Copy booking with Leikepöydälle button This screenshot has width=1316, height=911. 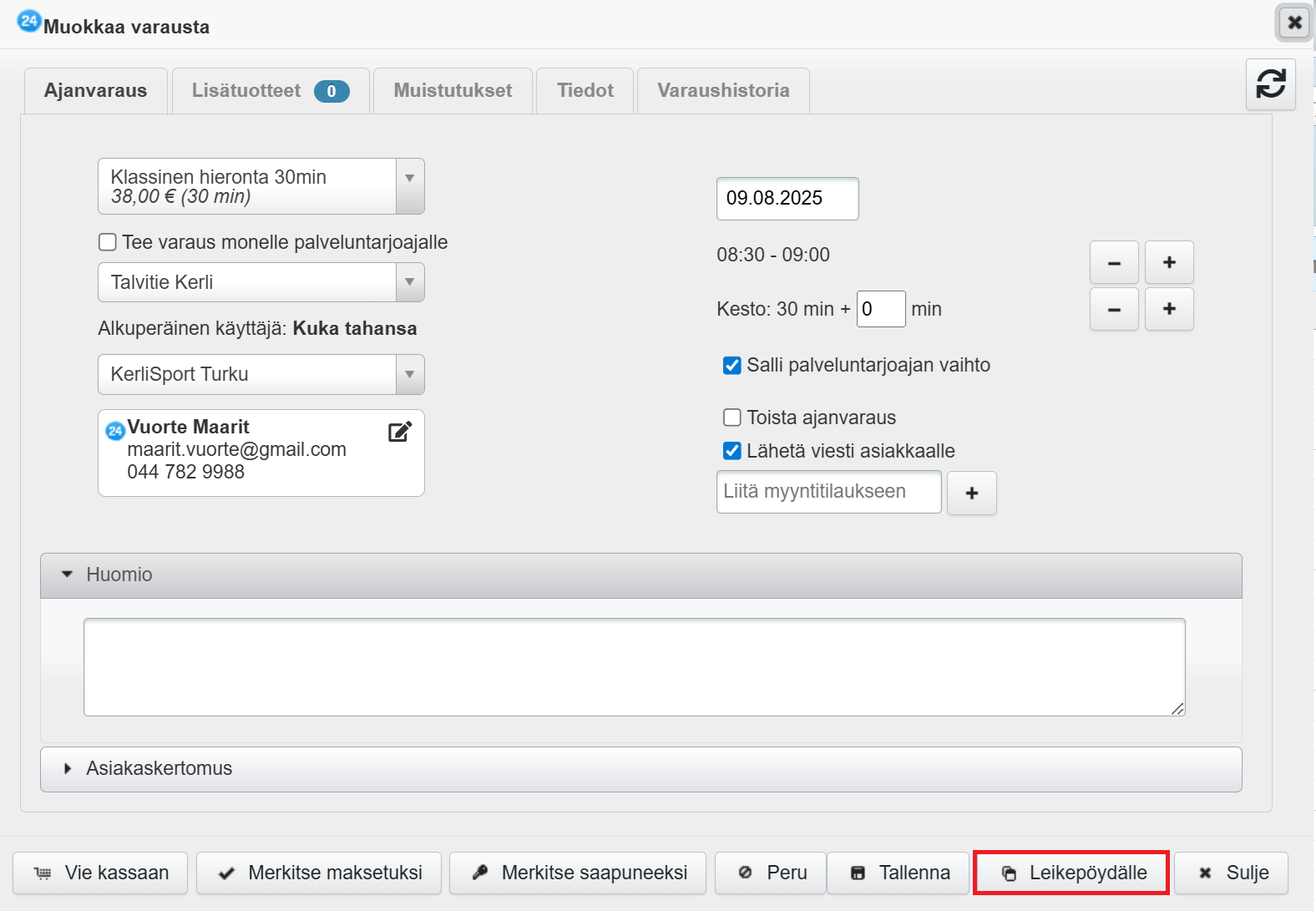coord(1071,873)
